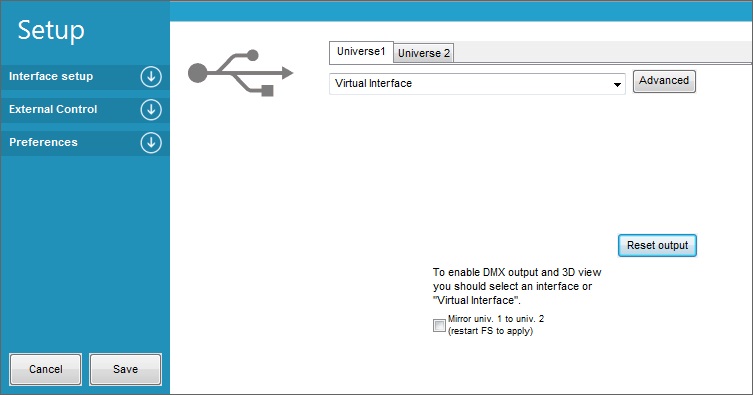The width and height of the screenshot is (753, 395).
Task: Click the circled arrow icon beside Preferences
Action: click(x=151, y=143)
